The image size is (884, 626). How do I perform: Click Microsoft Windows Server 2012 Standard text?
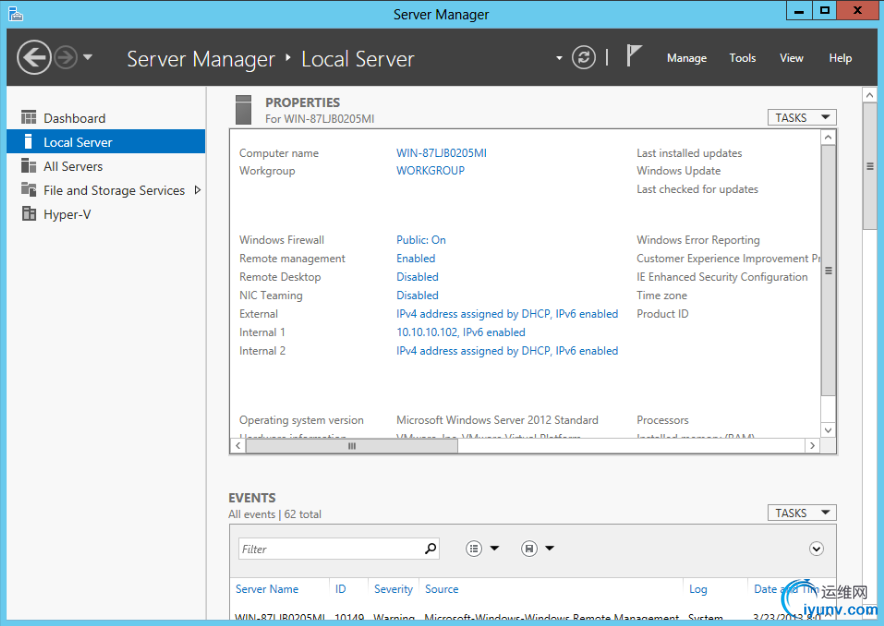click(x=497, y=420)
